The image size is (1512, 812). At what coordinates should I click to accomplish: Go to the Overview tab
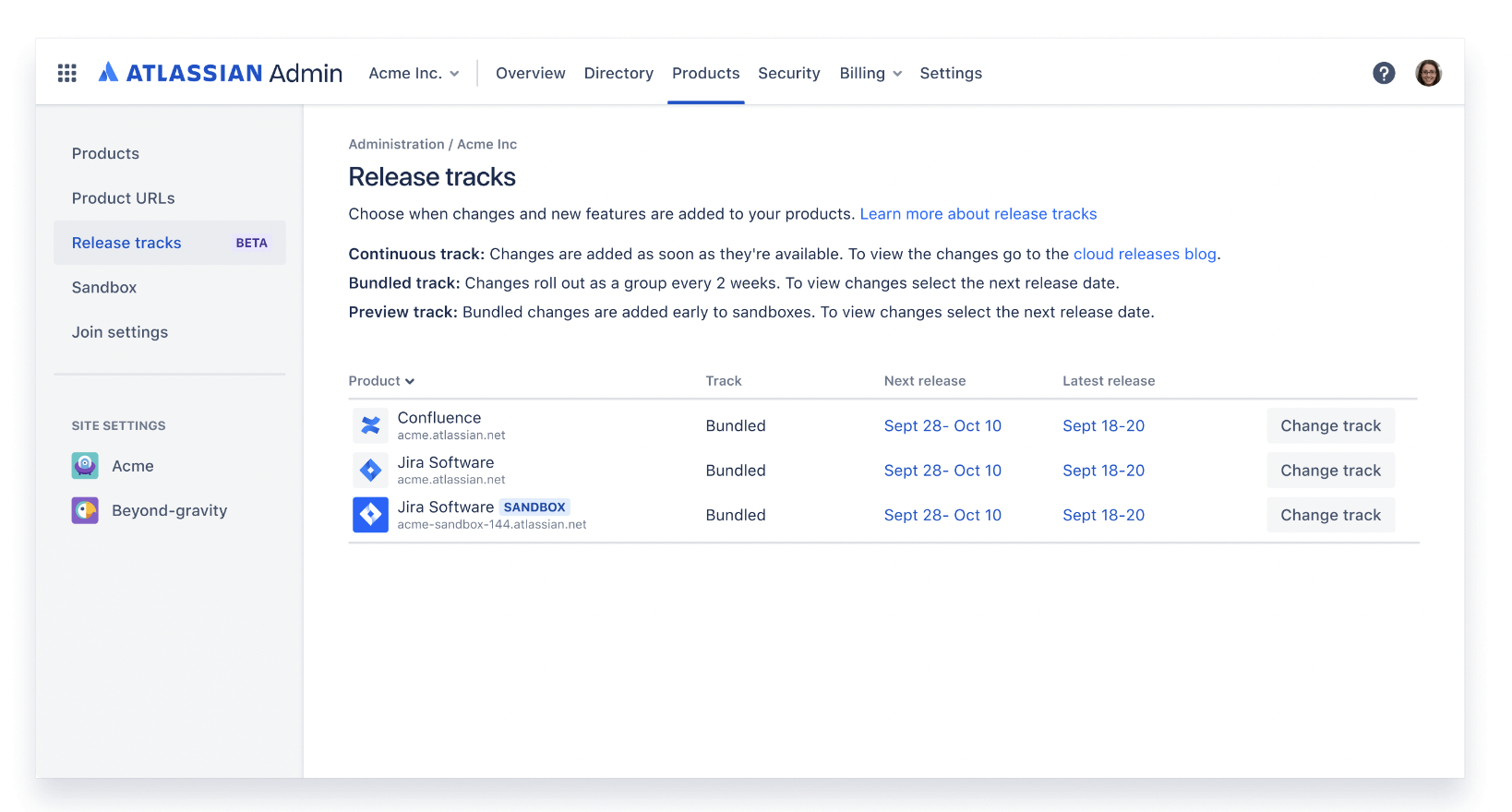(530, 73)
